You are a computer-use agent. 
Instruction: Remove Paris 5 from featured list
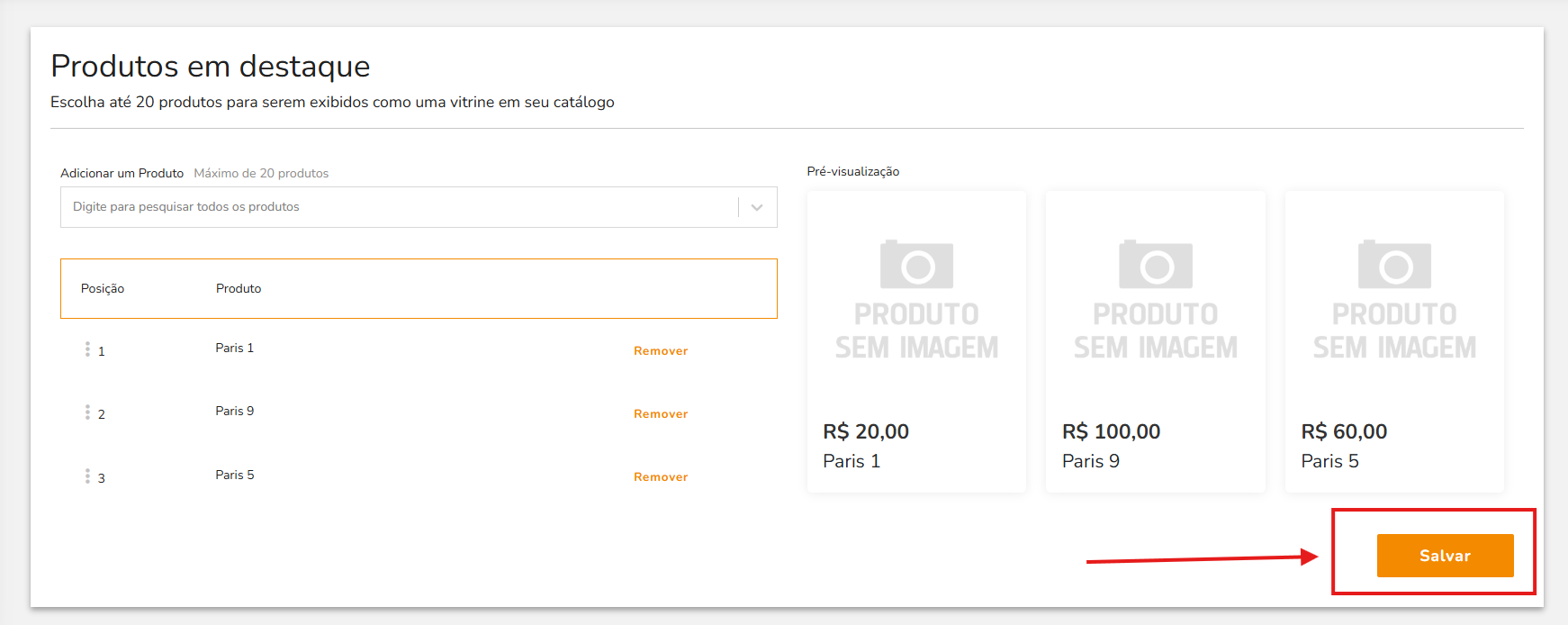(661, 477)
